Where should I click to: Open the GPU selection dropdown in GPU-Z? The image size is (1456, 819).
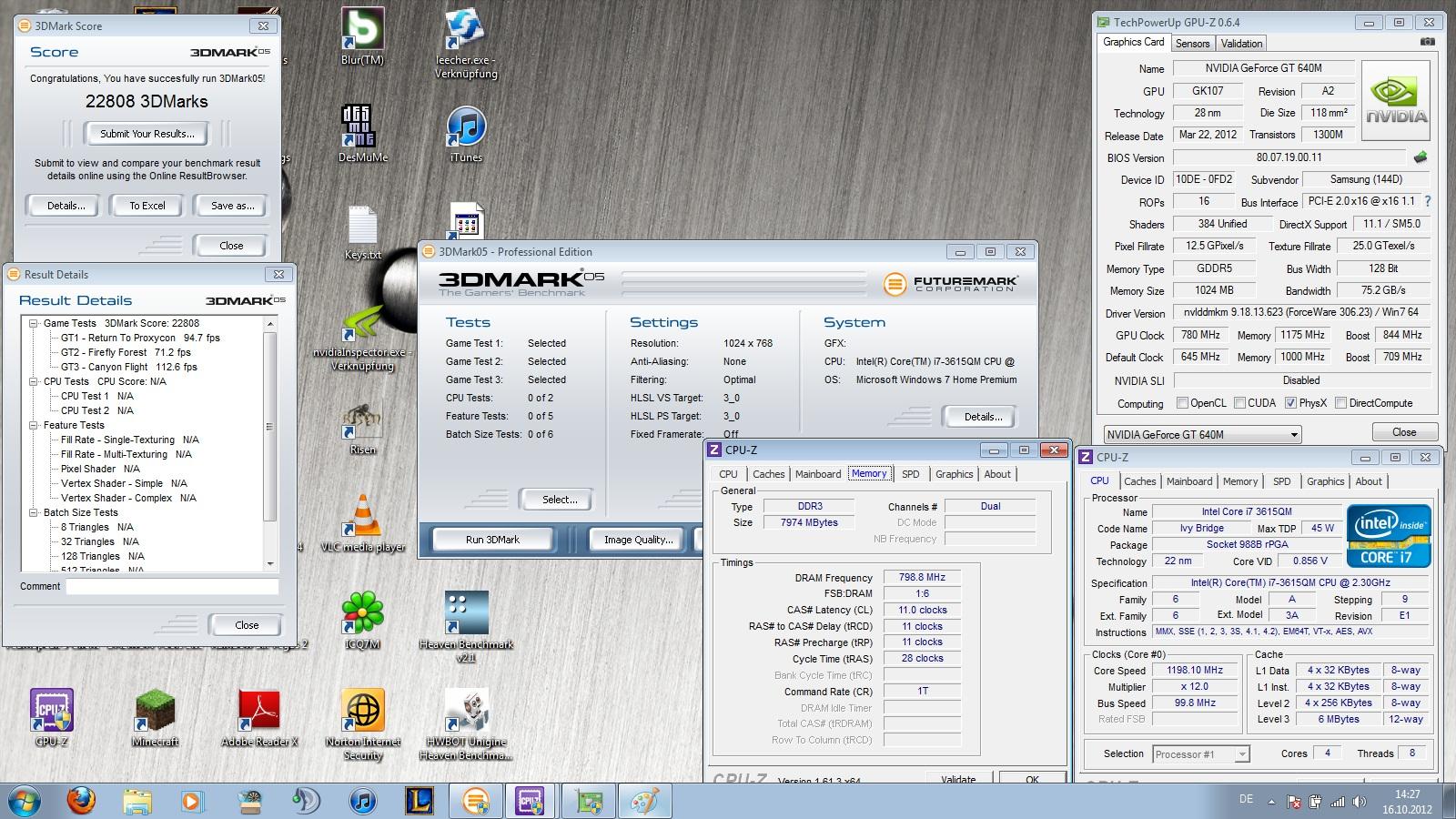pos(1202,434)
